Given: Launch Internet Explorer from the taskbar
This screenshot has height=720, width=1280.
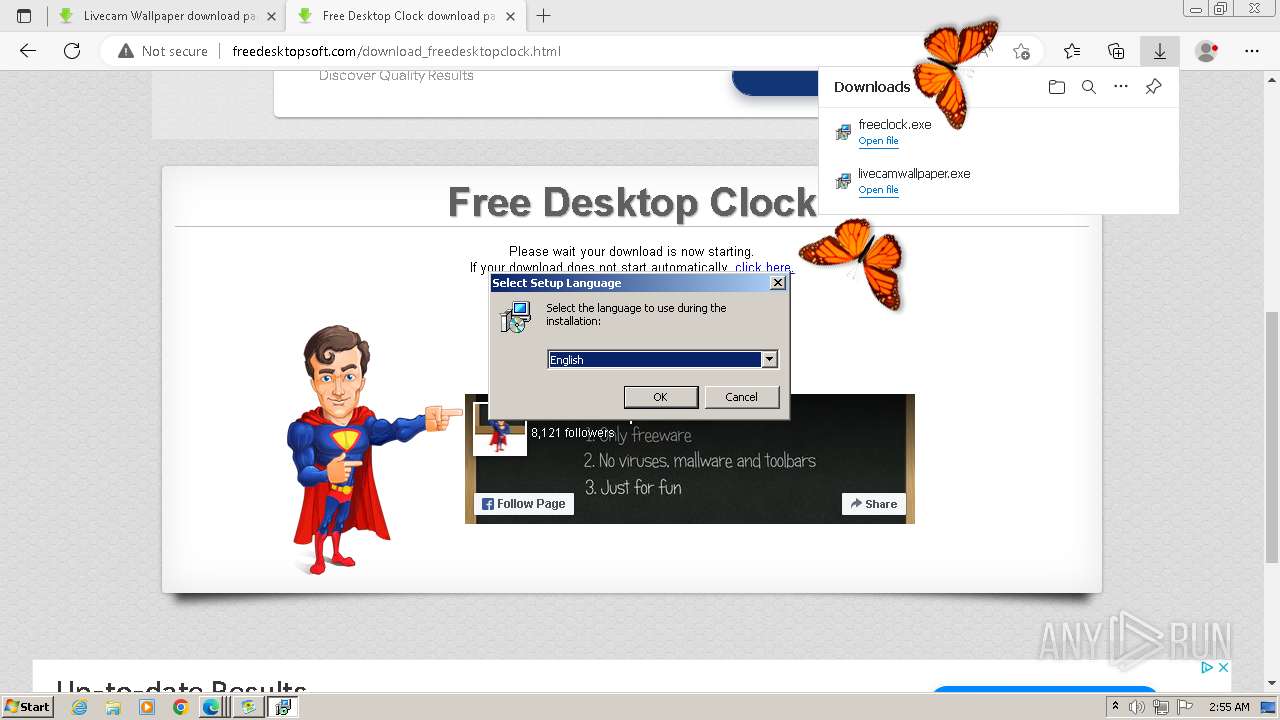Looking at the screenshot, I should 80,707.
